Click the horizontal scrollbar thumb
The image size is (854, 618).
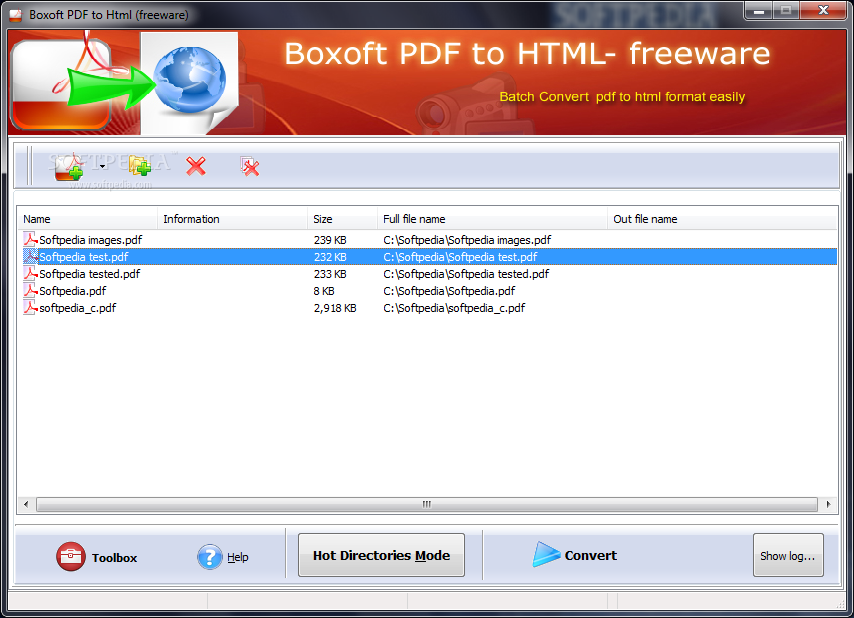click(x=427, y=504)
